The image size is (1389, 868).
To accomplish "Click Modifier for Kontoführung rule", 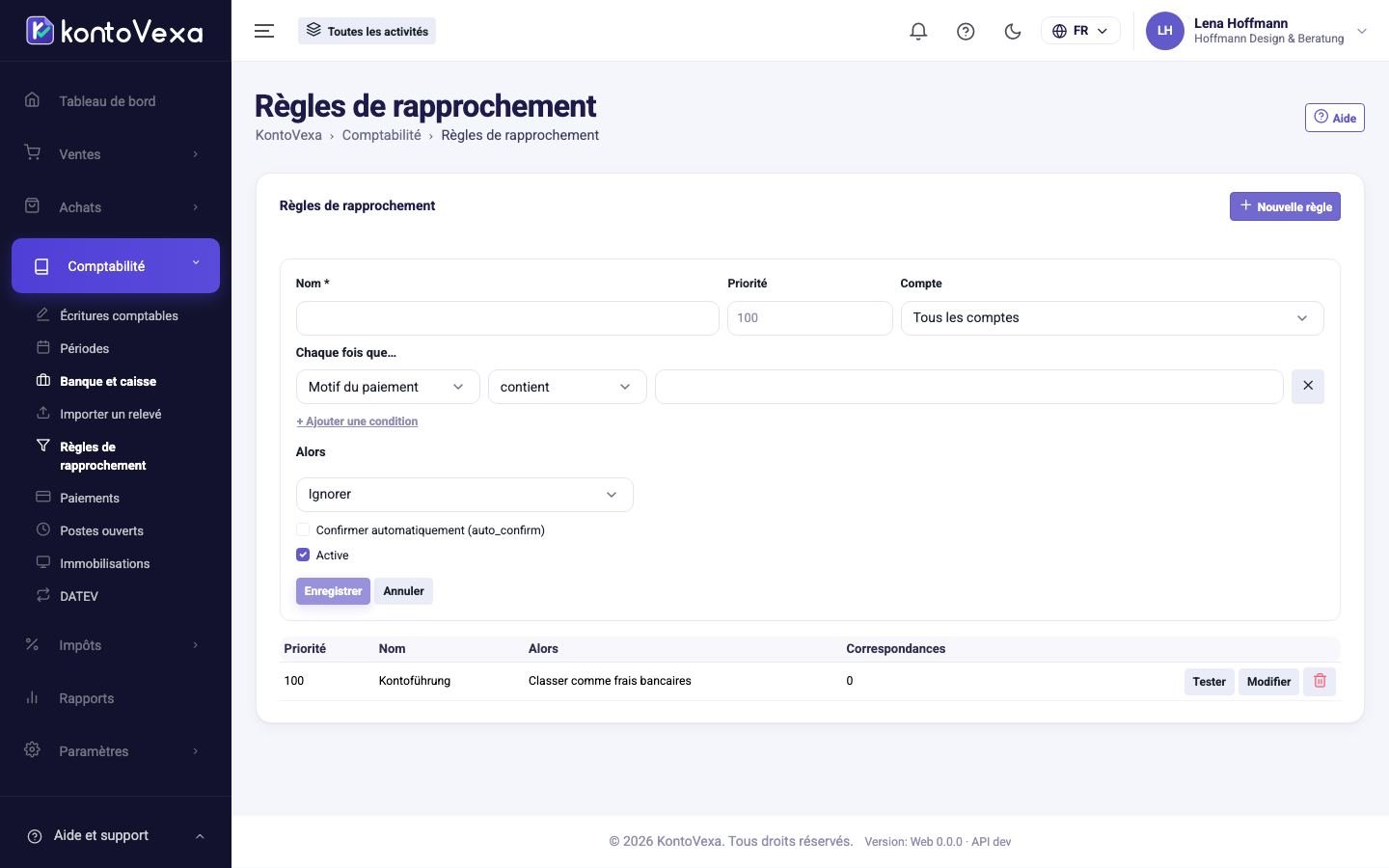I will tap(1268, 682).
